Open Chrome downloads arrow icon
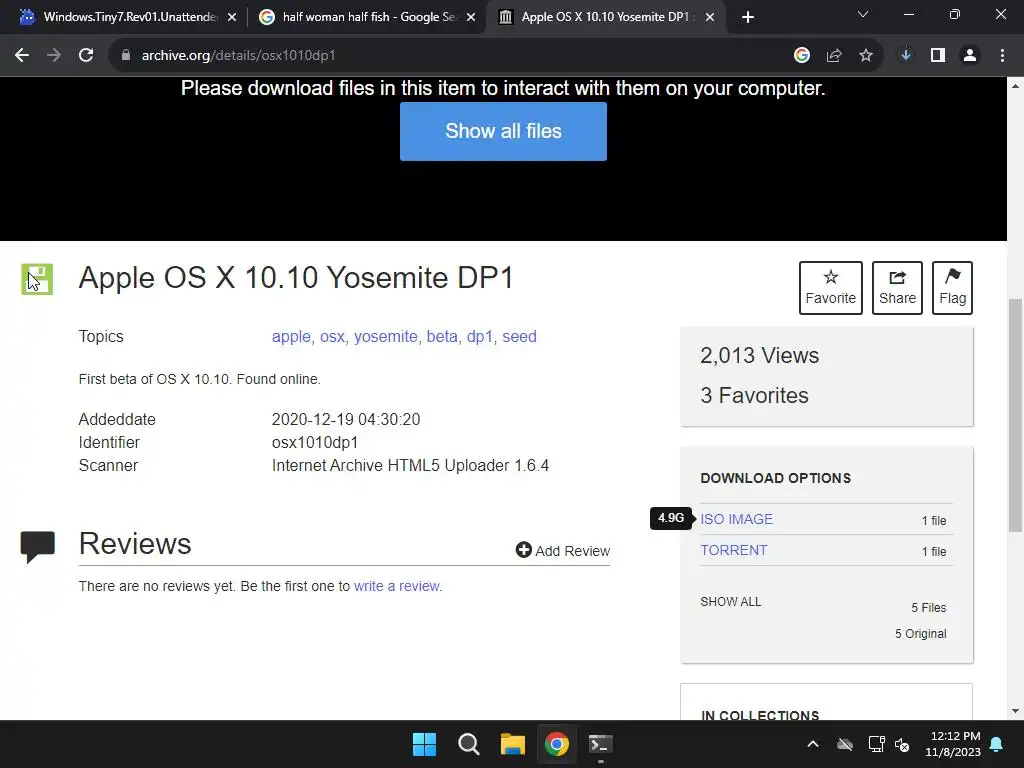The height and width of the screenshot is (768, 1024). pyautogui.click(x=905, y=56)
